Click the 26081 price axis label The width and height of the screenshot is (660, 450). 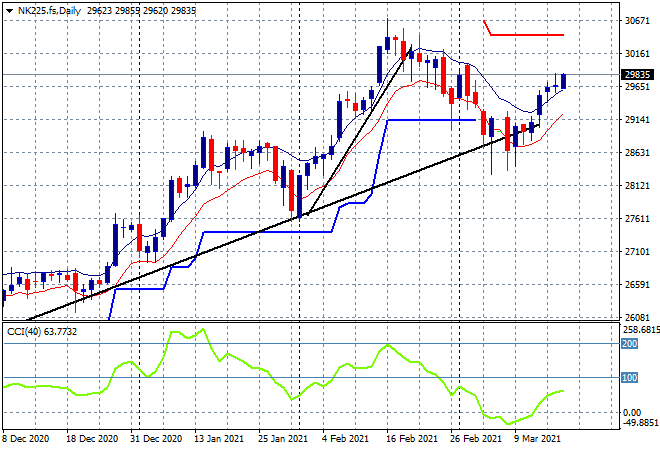[637, 317]
